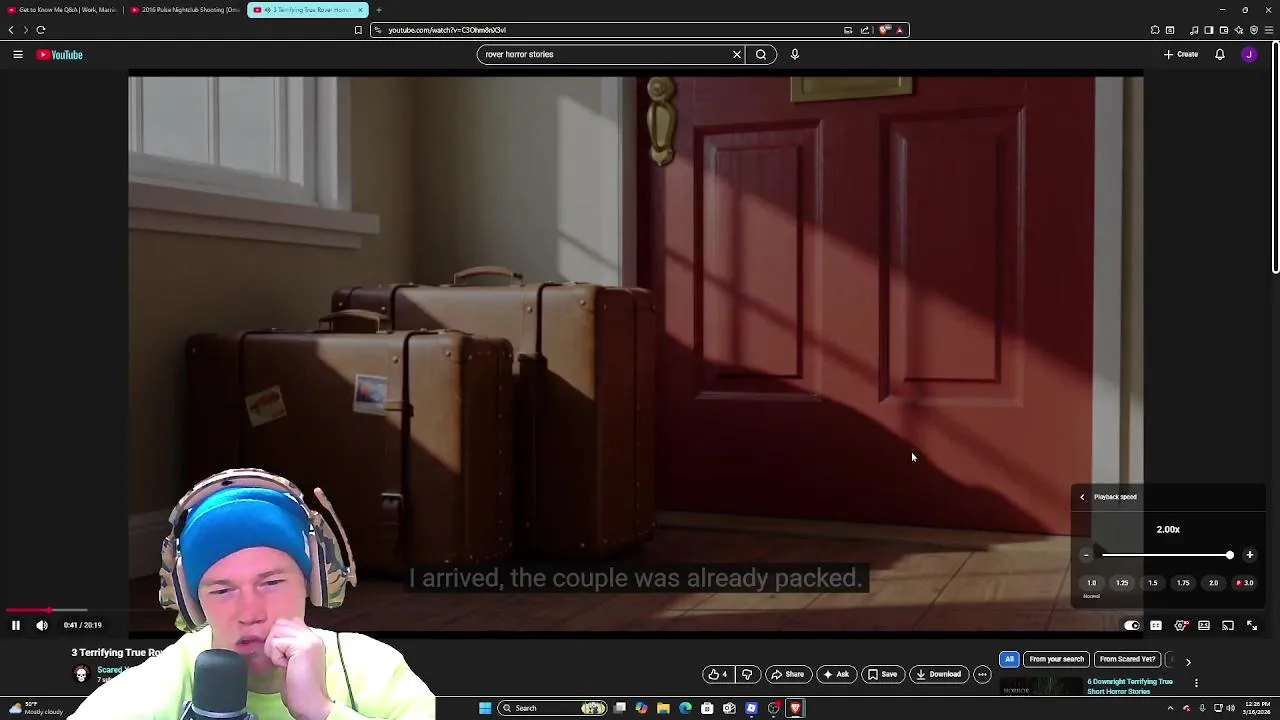Toggle closed captions in player
The image size is (1280, 720).
pos(1156,625)
